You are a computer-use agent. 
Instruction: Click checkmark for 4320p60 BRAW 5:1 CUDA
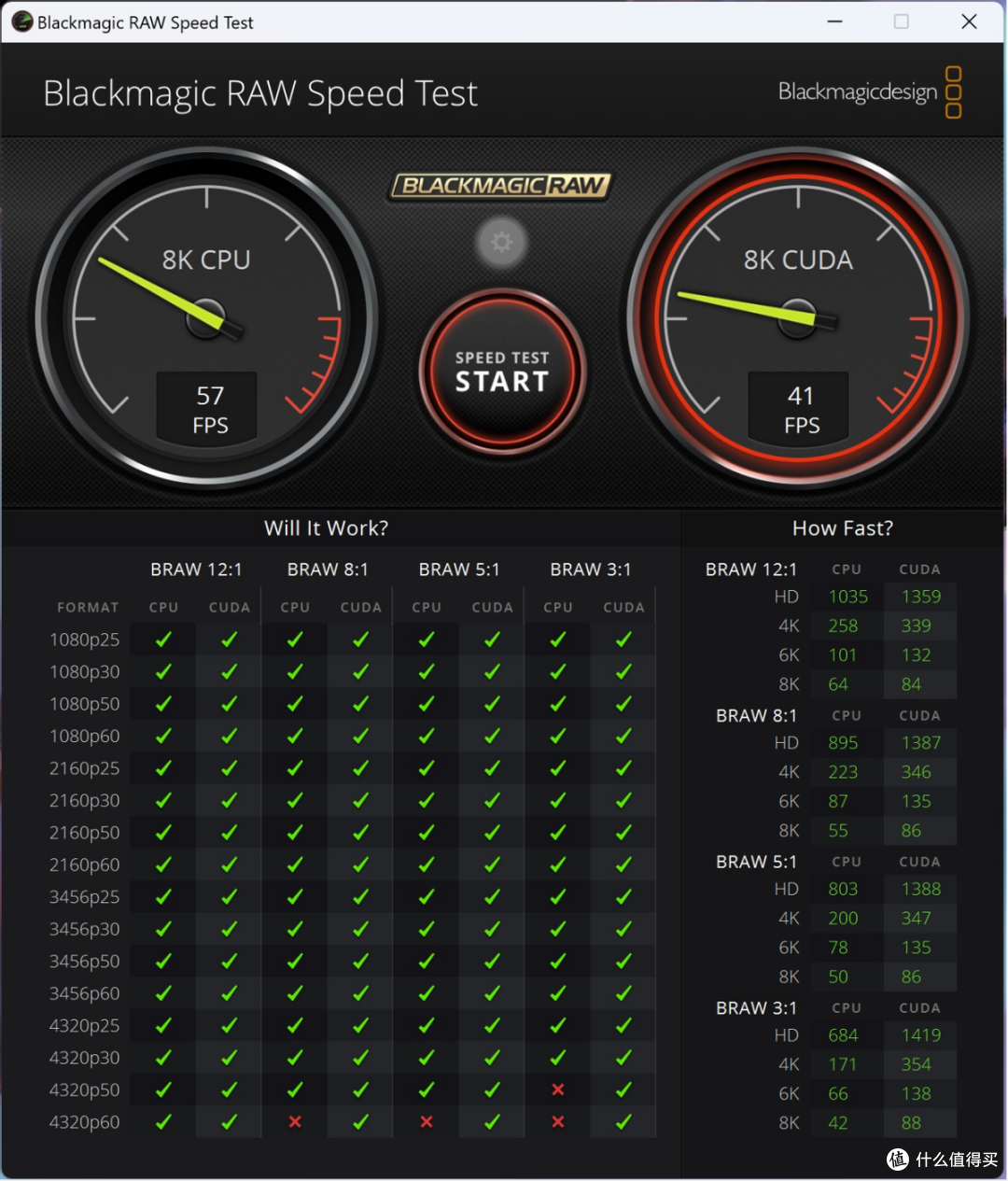tap(492, 1122)
